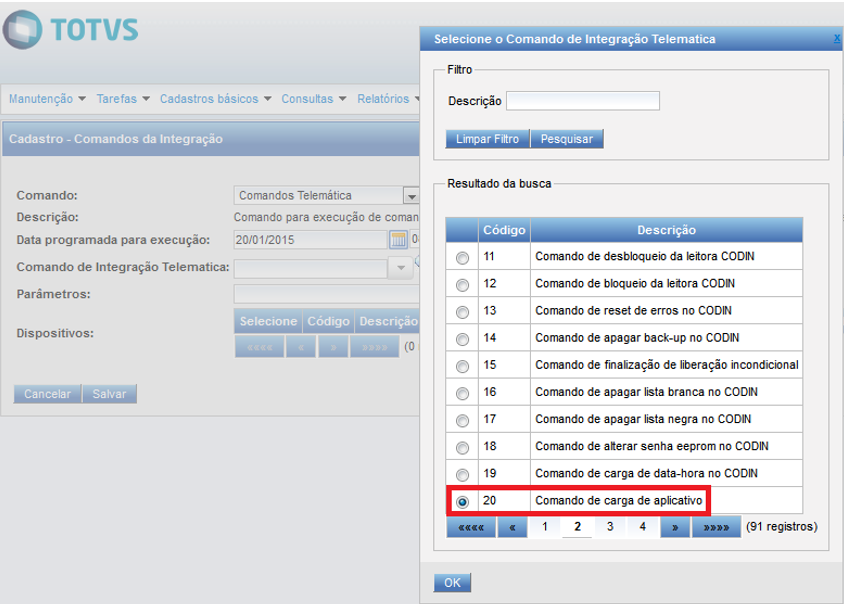
Task: Select radio button for code 11
Action: (462, 258)
